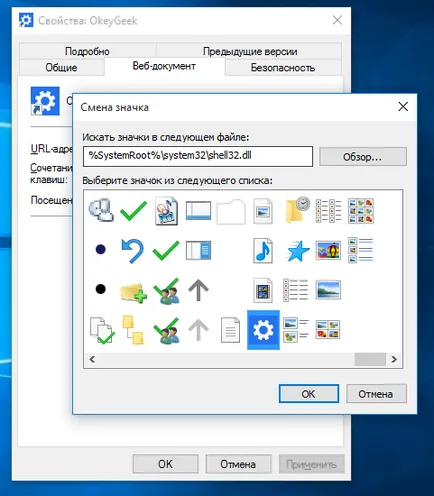Pick the folder with clock icon
Viewport: 434px width, 496px height.
[x=298, y=211]
